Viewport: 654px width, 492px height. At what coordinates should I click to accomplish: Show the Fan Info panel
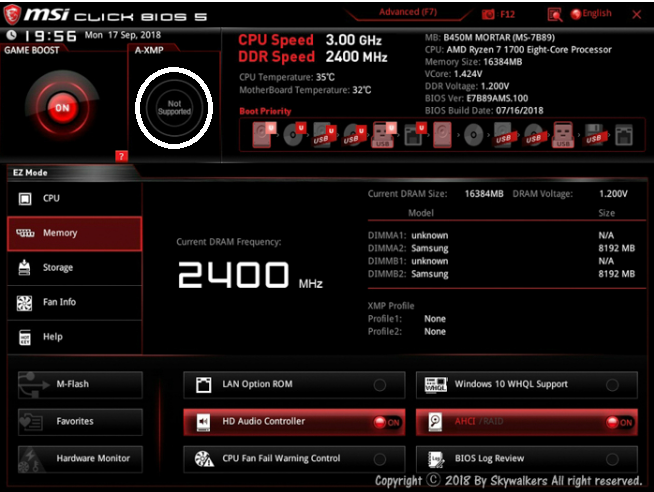[73, 302]
